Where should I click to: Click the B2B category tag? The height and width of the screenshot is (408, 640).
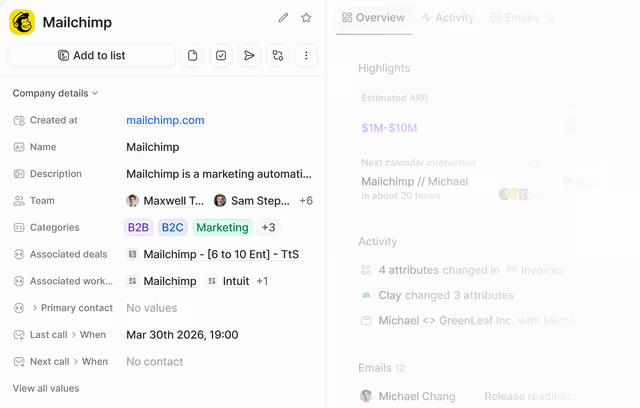click(138, 227)
